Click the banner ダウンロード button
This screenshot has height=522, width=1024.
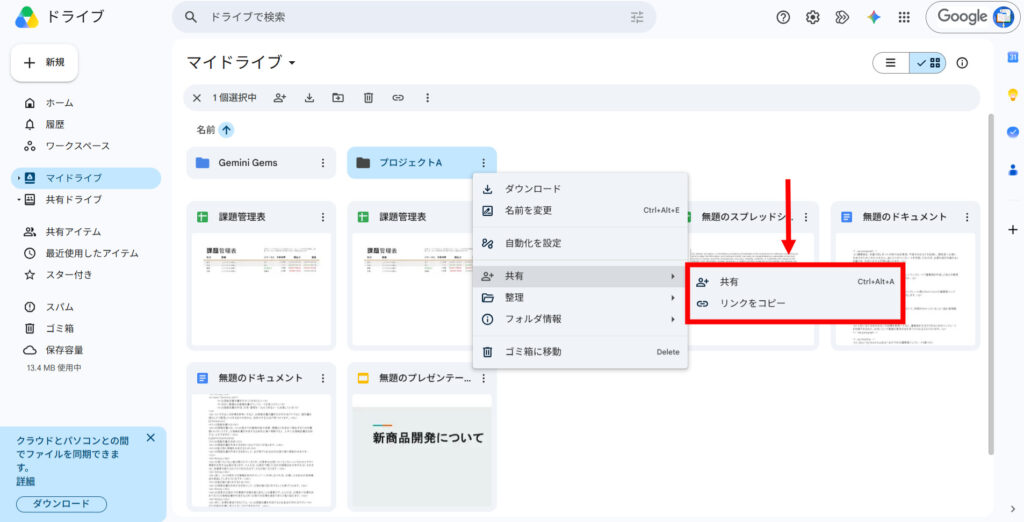[61, 504]
